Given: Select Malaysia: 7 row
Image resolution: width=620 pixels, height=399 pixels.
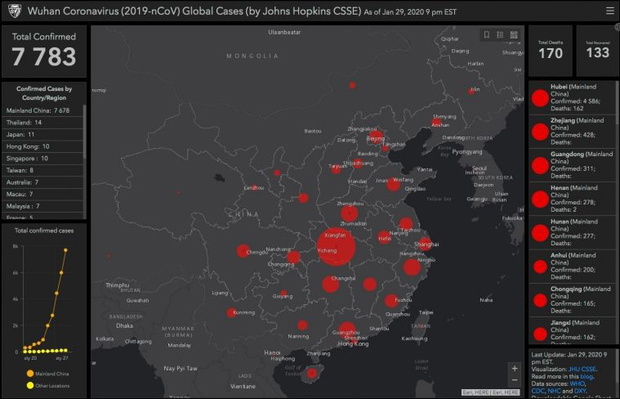Looking at the screenshot, I should 43,206.
